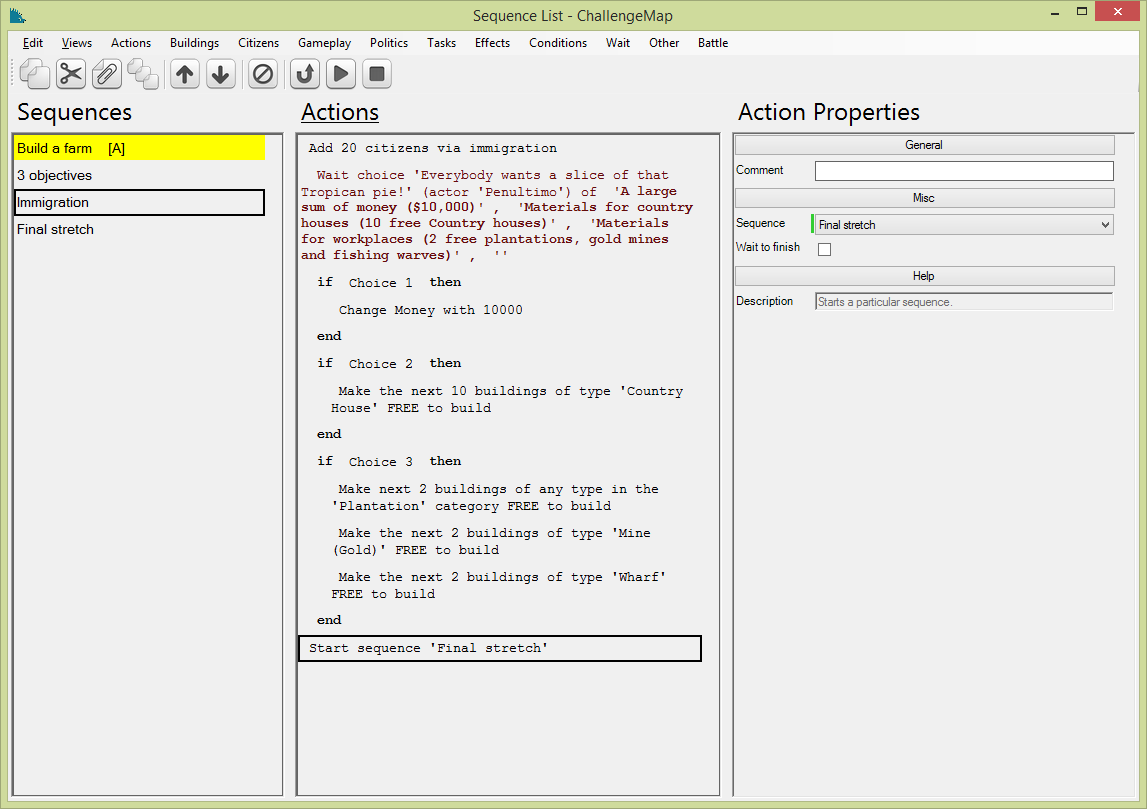Click the Disable (circle-slash) icon
1147x809 pixels.
pos(263,74)
